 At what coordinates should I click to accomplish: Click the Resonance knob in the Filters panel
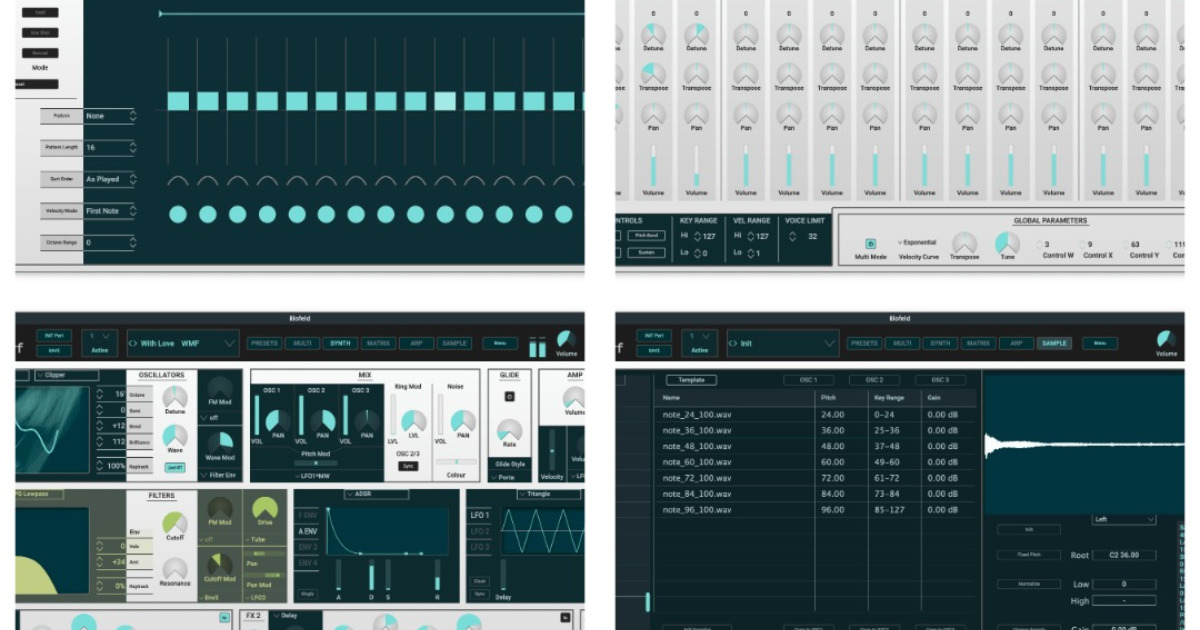pos(176,570)
